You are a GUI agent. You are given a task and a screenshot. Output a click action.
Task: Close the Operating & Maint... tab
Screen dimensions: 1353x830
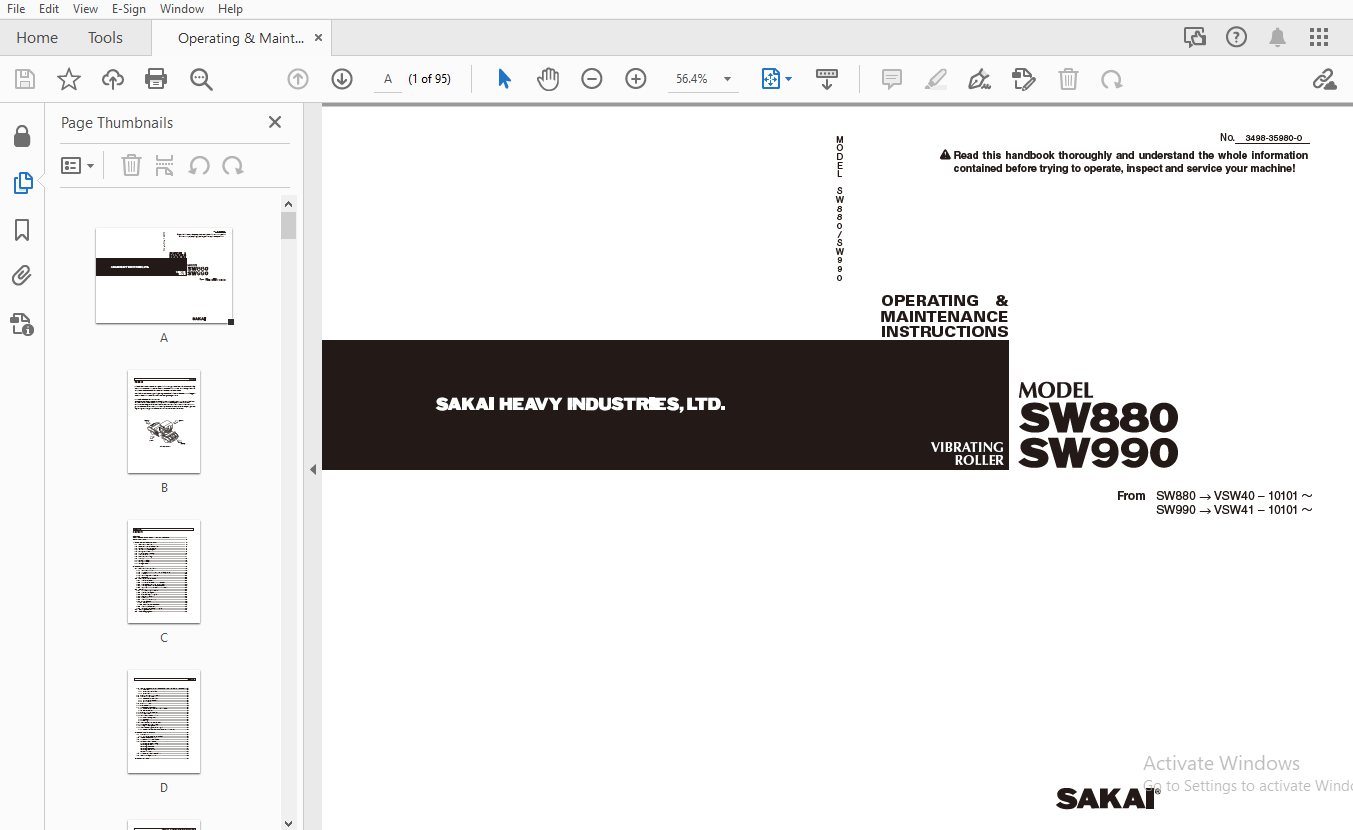(x=318, y=38)
